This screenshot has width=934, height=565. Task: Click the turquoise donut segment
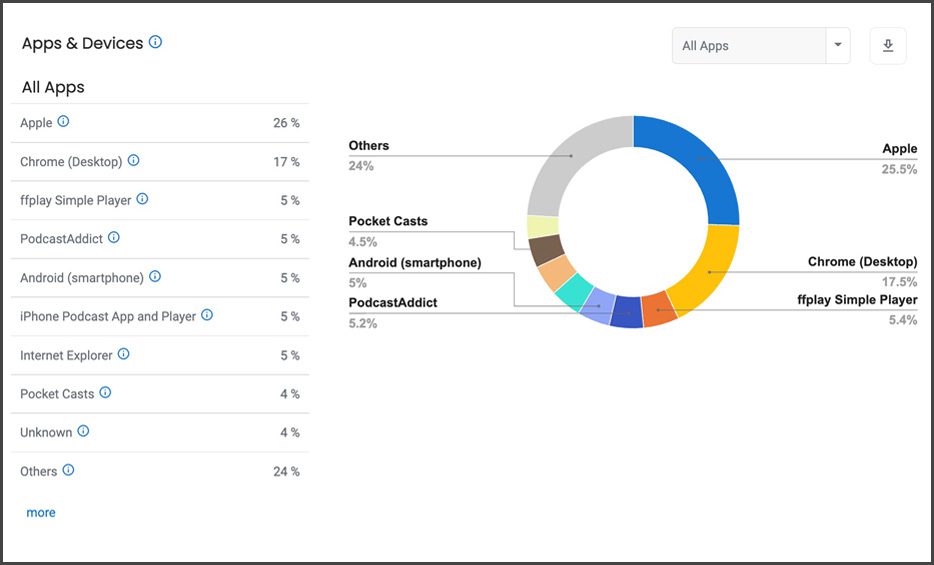point(574,291)
